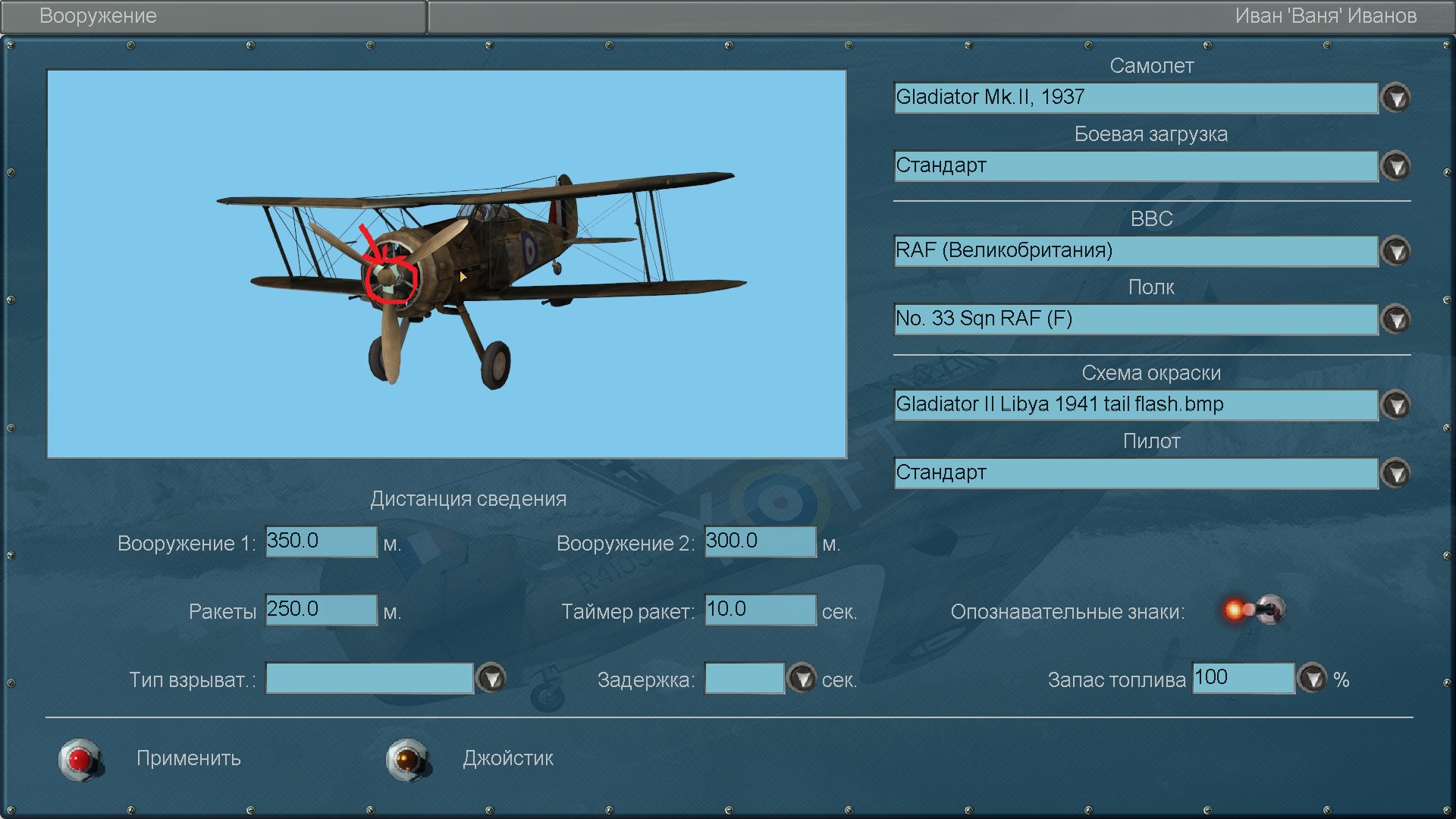Click the Вооружение 1 convergence field
This screenshot has height=819, width=1456.
coord(321,541)
